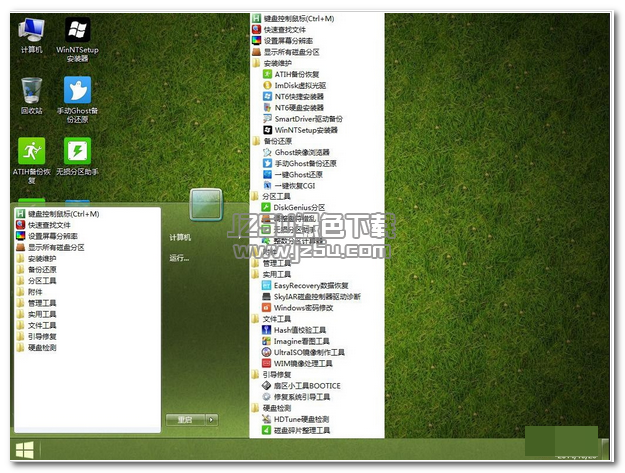The width and height of the screenshot is (625, 473).
Task: Click 安装维护 folder heading in expanded list
Action: (x=272, y=63)
